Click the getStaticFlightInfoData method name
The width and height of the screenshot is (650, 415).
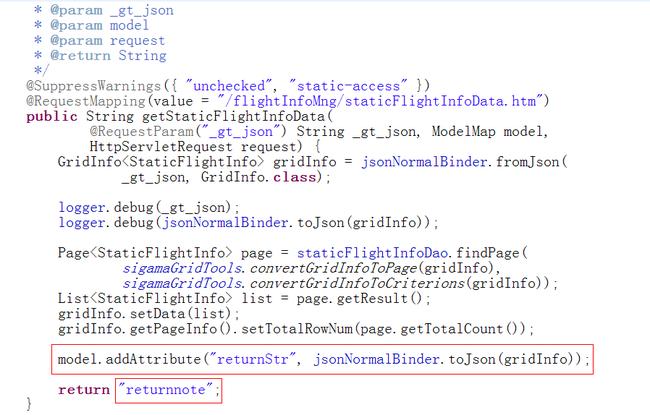click(233, 116)
